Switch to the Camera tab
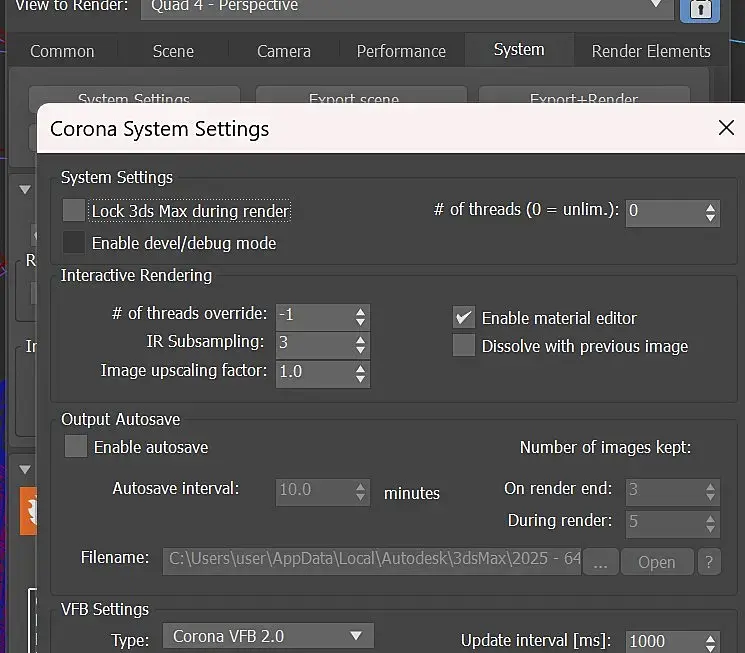The width and height of the screenshot is (745, 653). click(283, 51)
